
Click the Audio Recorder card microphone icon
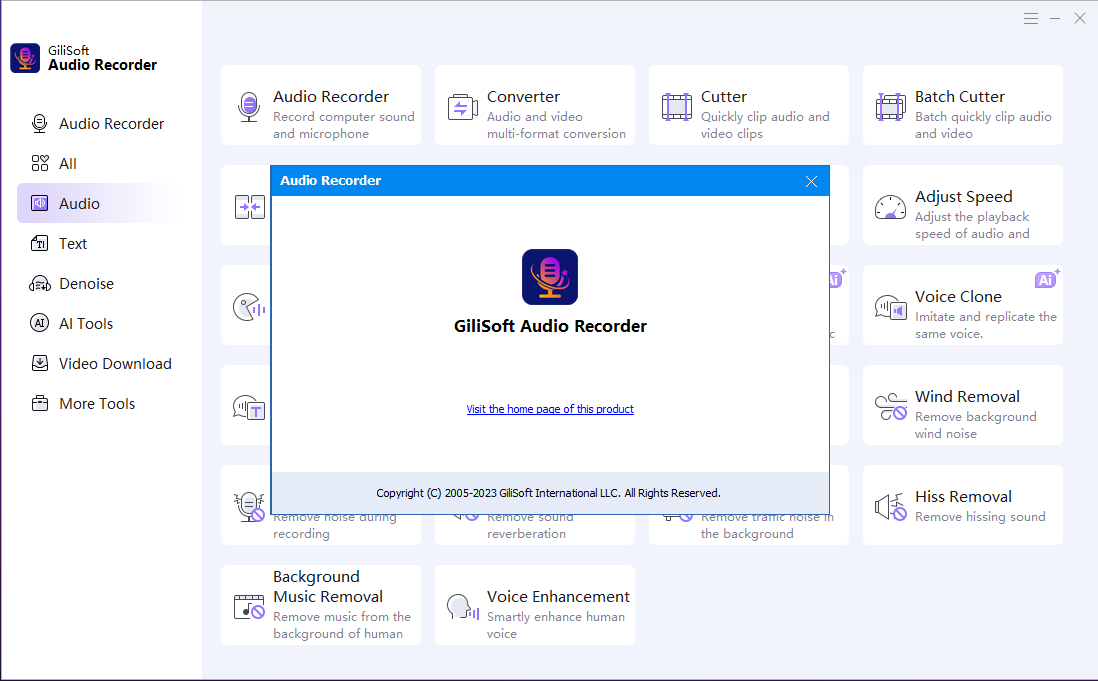tap(249, 107)
